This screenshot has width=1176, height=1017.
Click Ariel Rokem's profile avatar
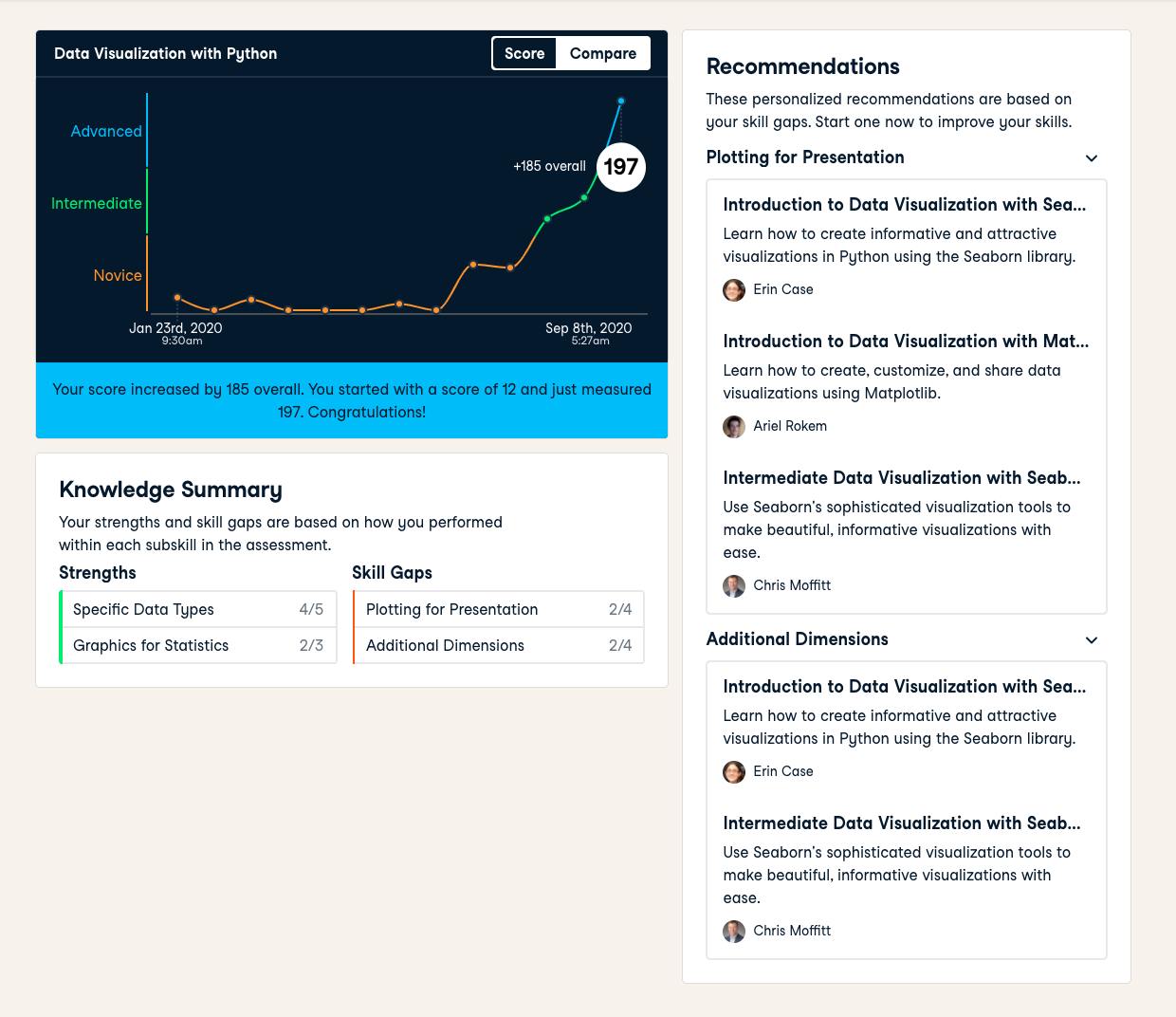pos(734,427)
